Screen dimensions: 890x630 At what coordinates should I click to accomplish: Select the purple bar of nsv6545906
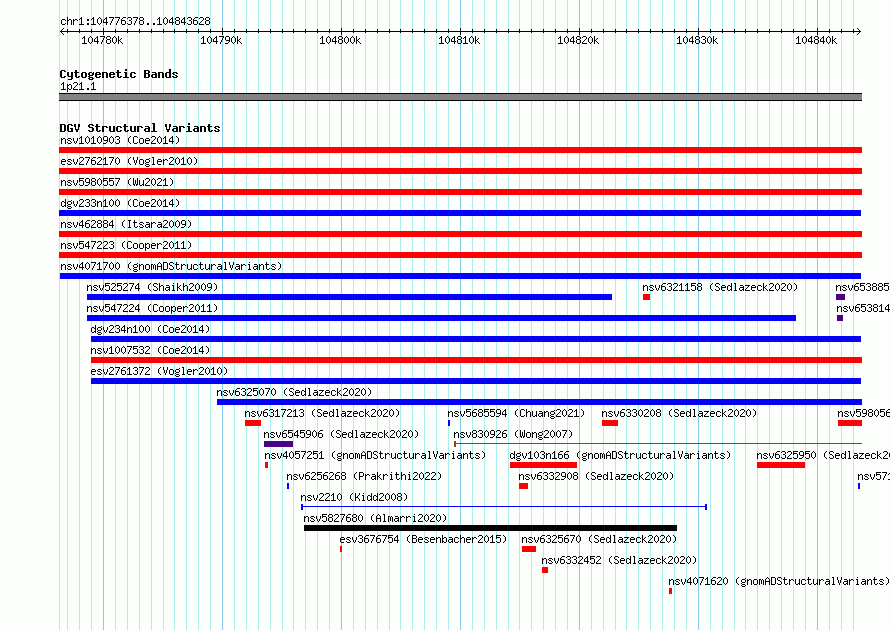coord(278,444)
